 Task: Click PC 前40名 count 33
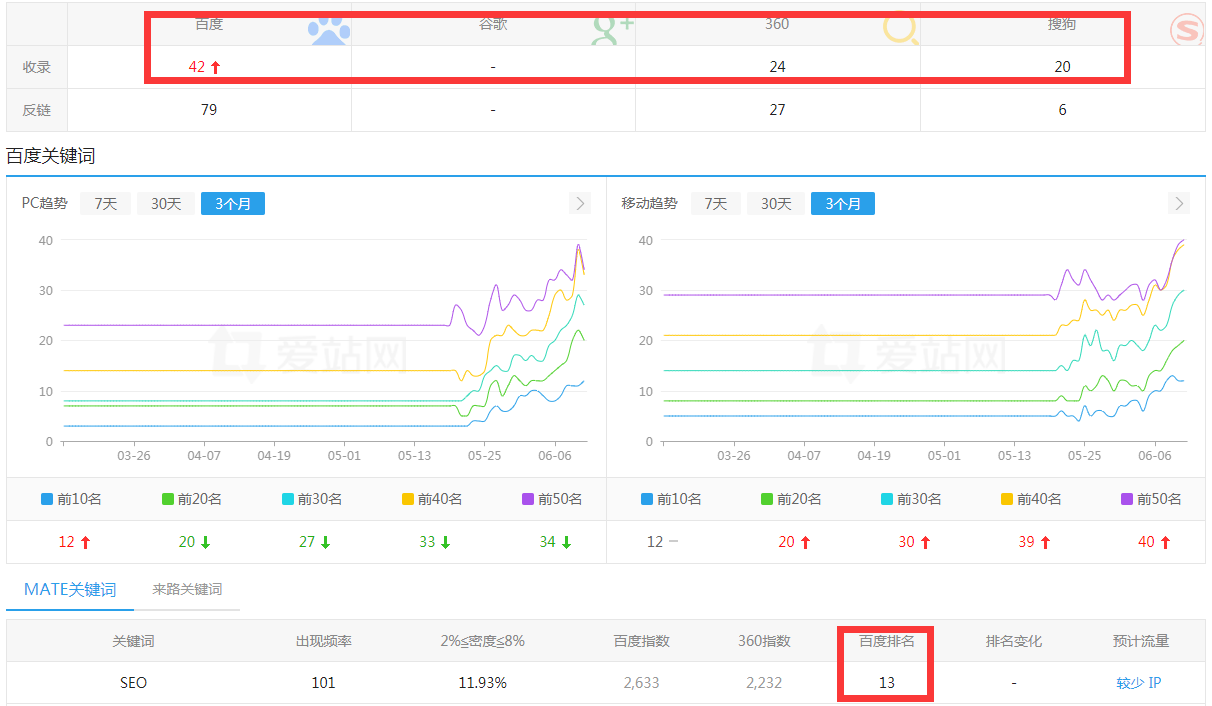[427, 542]
